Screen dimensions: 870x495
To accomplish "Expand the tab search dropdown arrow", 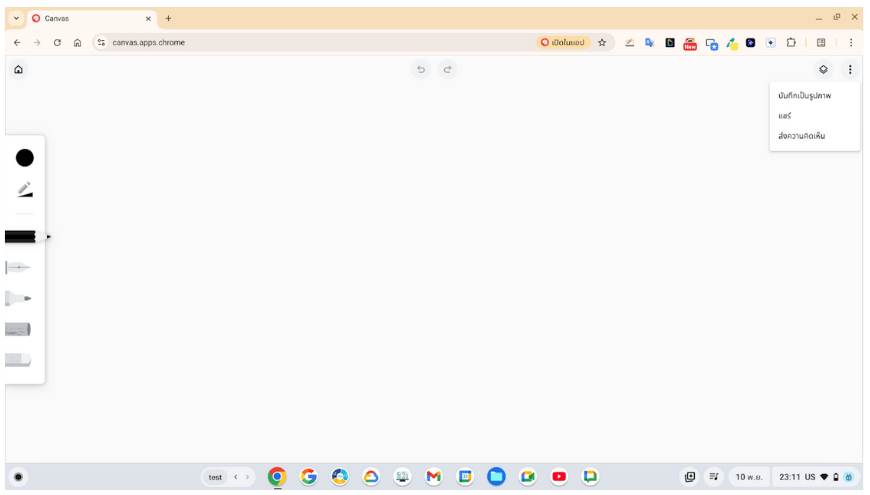I will click(16, 18).
